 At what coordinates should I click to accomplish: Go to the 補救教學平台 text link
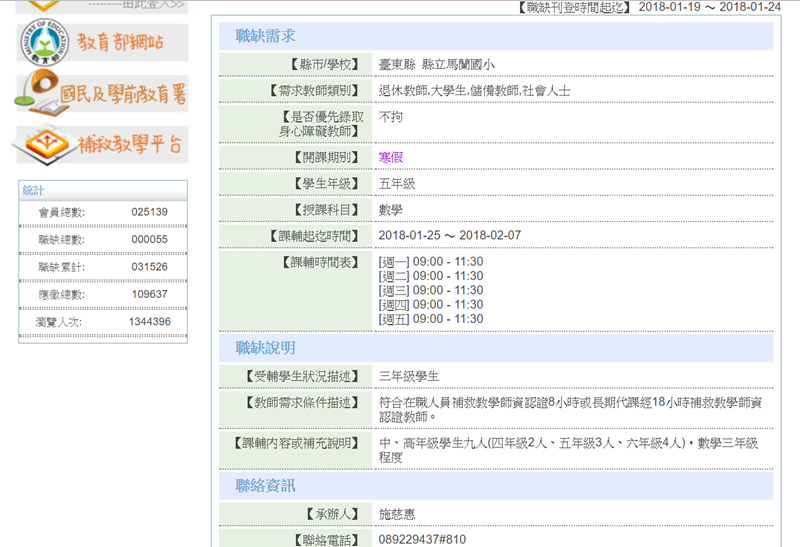[130, 145]
